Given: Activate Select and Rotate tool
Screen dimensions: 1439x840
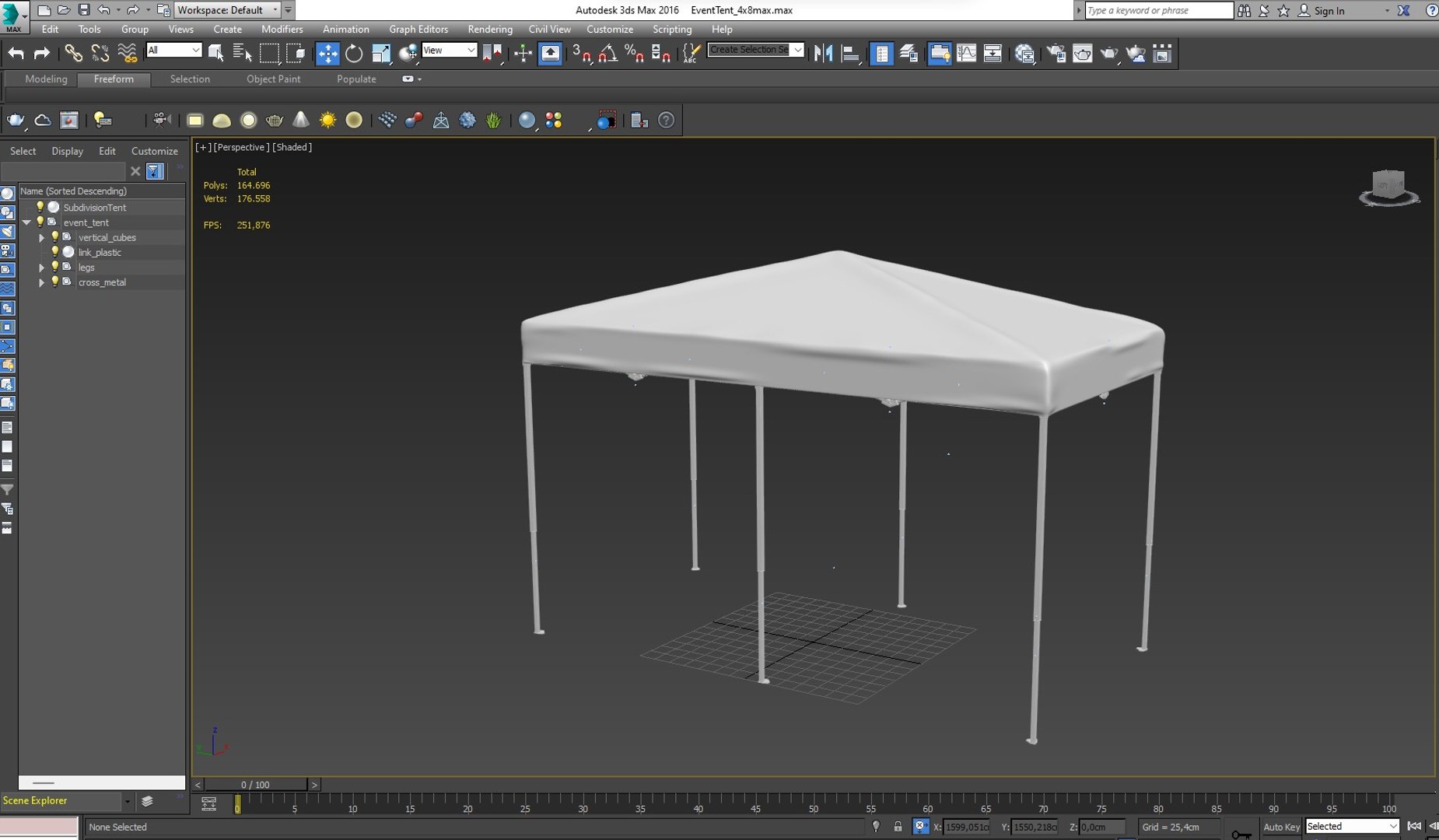Looking at the screenshot, I should click(354, 53).
